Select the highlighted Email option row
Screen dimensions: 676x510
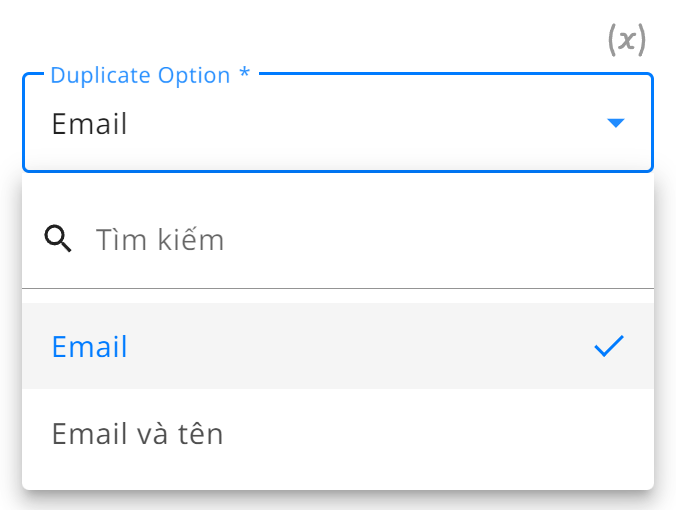coord(338,346)
